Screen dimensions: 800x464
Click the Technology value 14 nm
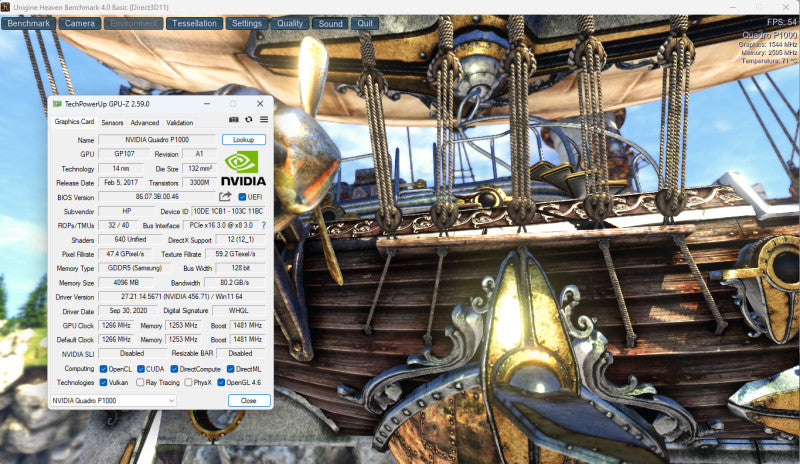tap(121, 168)
